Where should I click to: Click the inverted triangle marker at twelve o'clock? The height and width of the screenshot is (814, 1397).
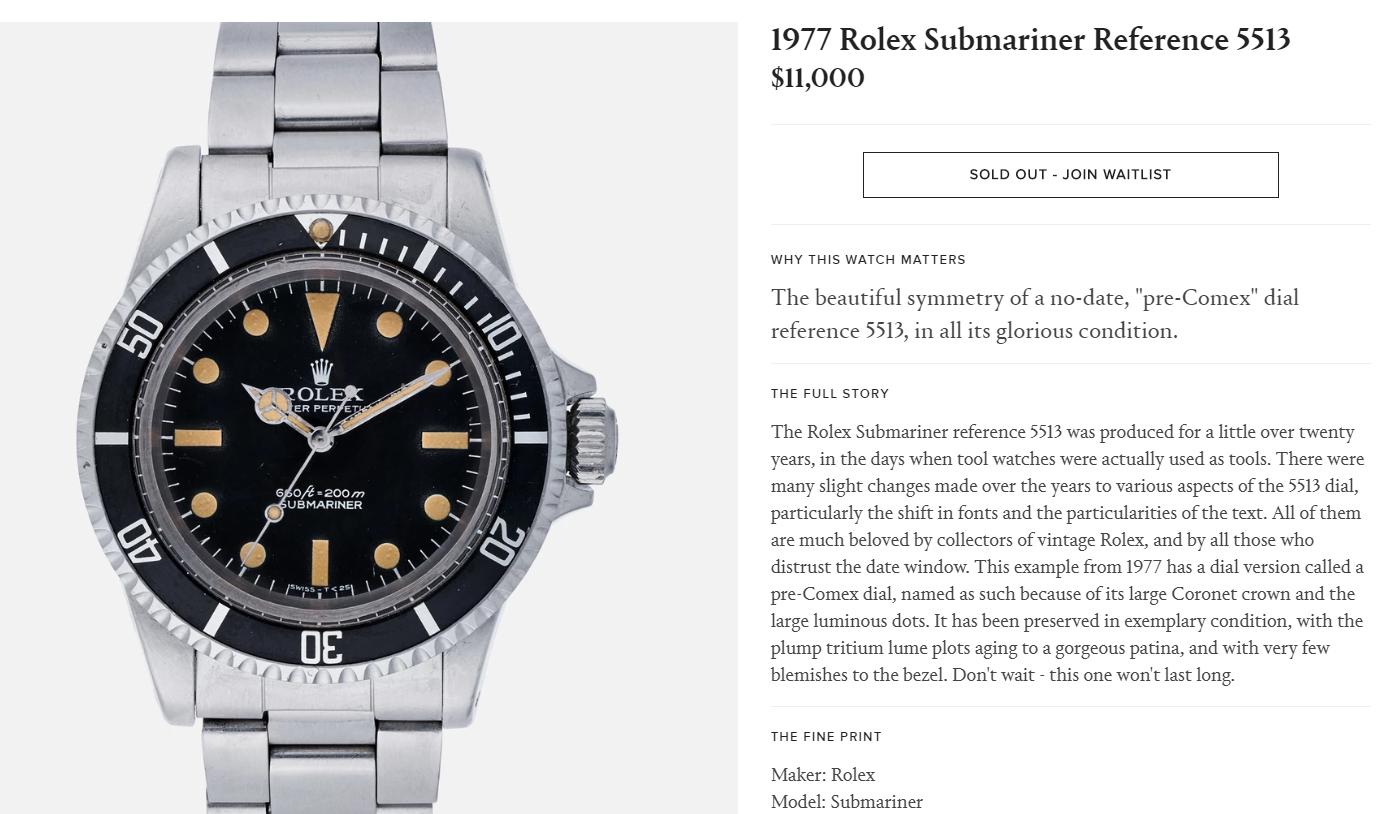pyautogui.click(x=321, y=318)
